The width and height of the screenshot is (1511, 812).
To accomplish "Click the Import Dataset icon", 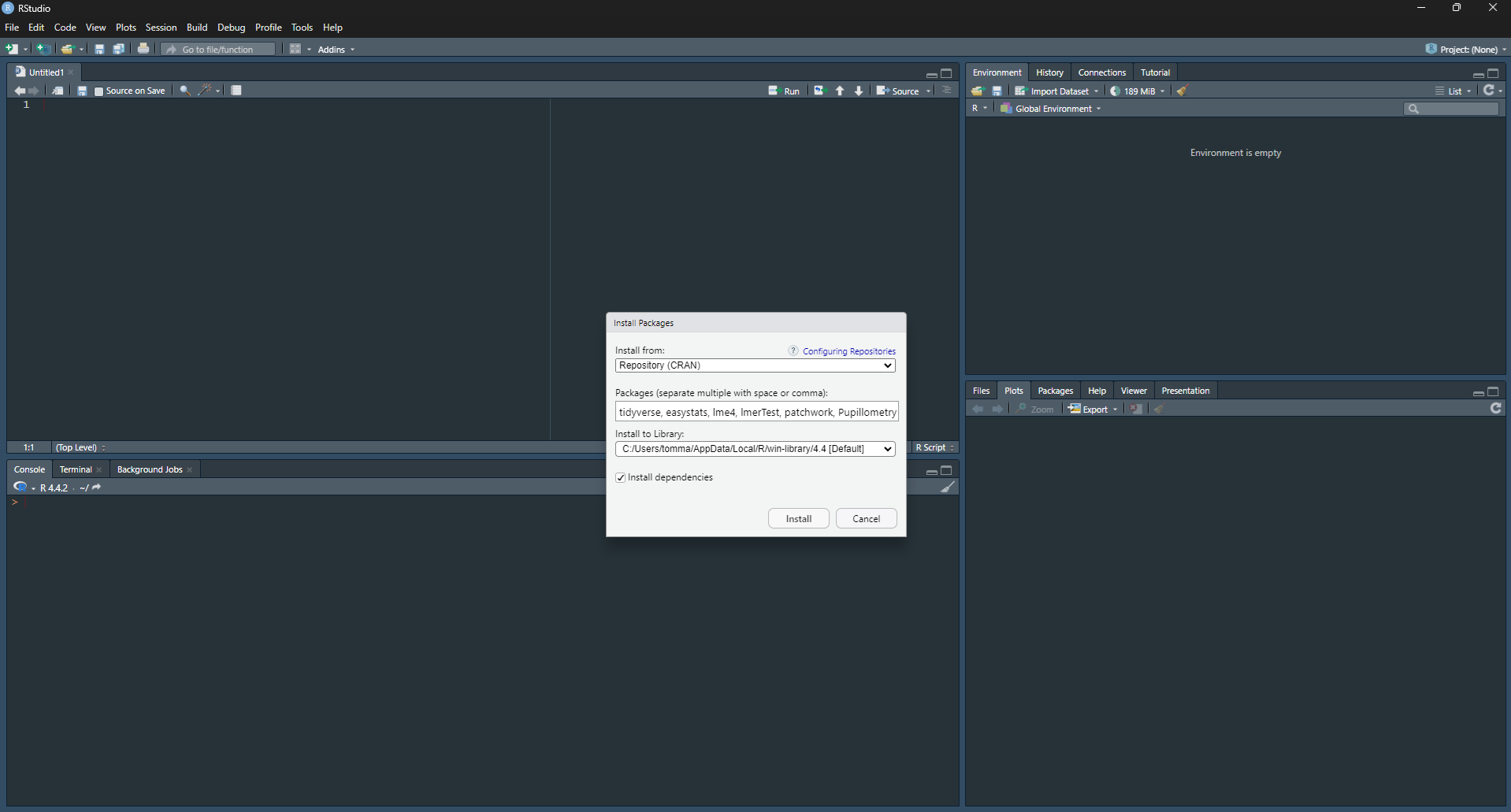I will point(1020,91).
